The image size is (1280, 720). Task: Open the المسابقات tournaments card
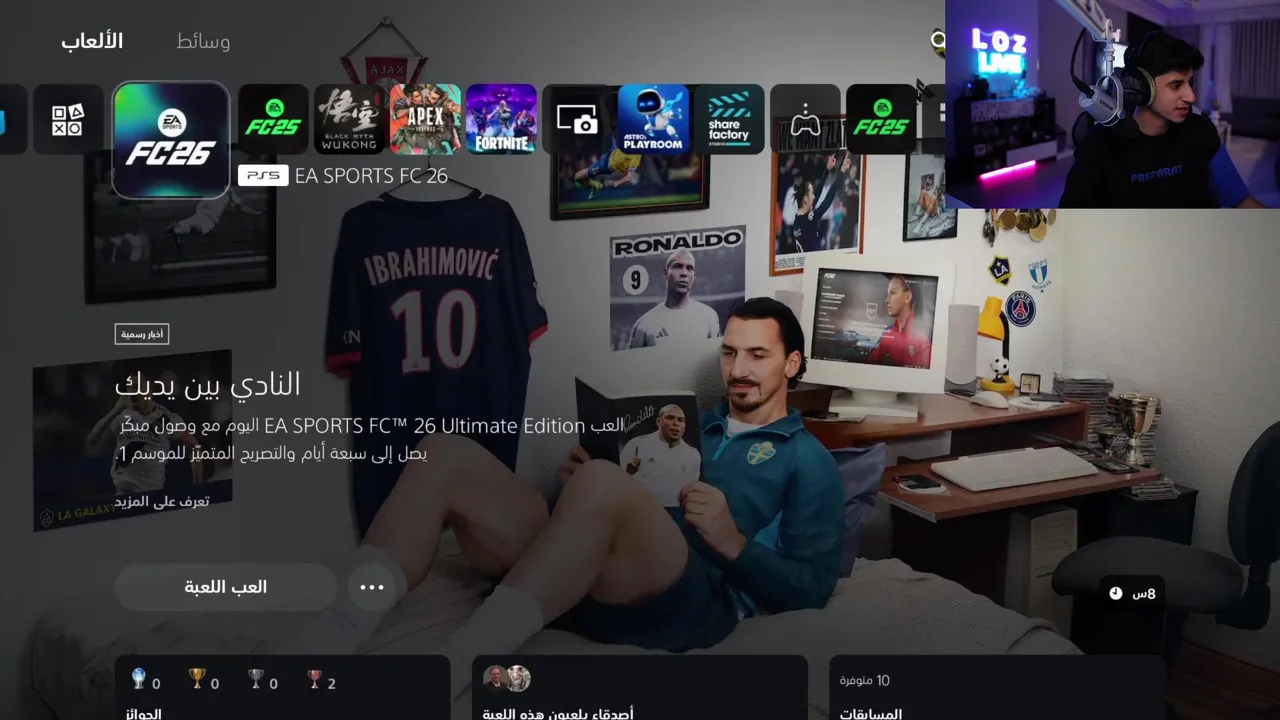click(998, 688)
